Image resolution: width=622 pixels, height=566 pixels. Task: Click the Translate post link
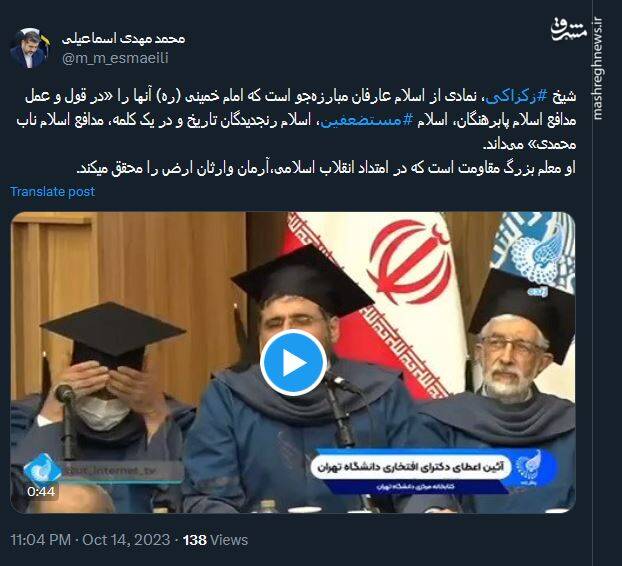[52, 192]
